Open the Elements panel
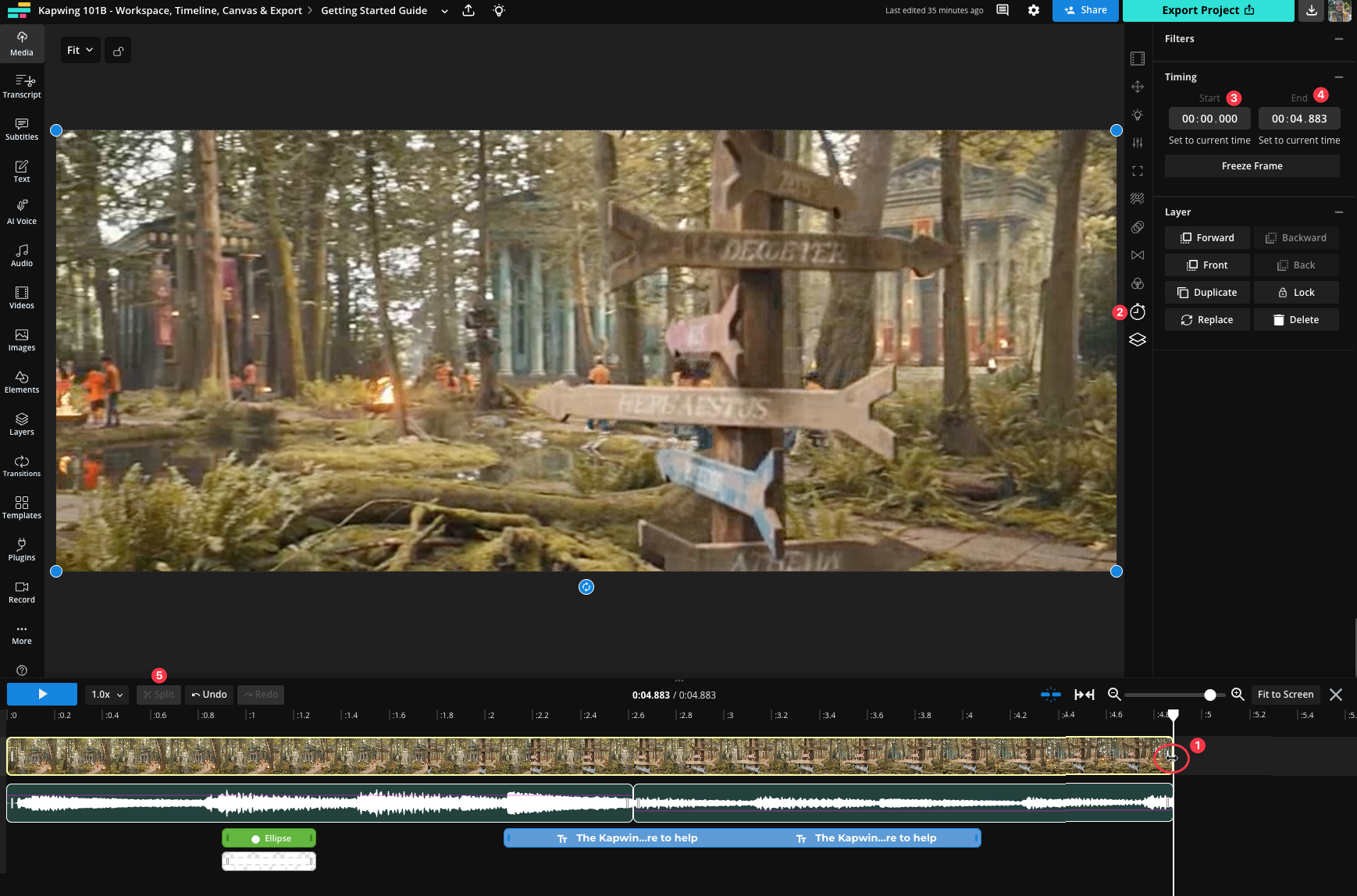This screenshot has width=1357, height=896. (x=22, y=381)
